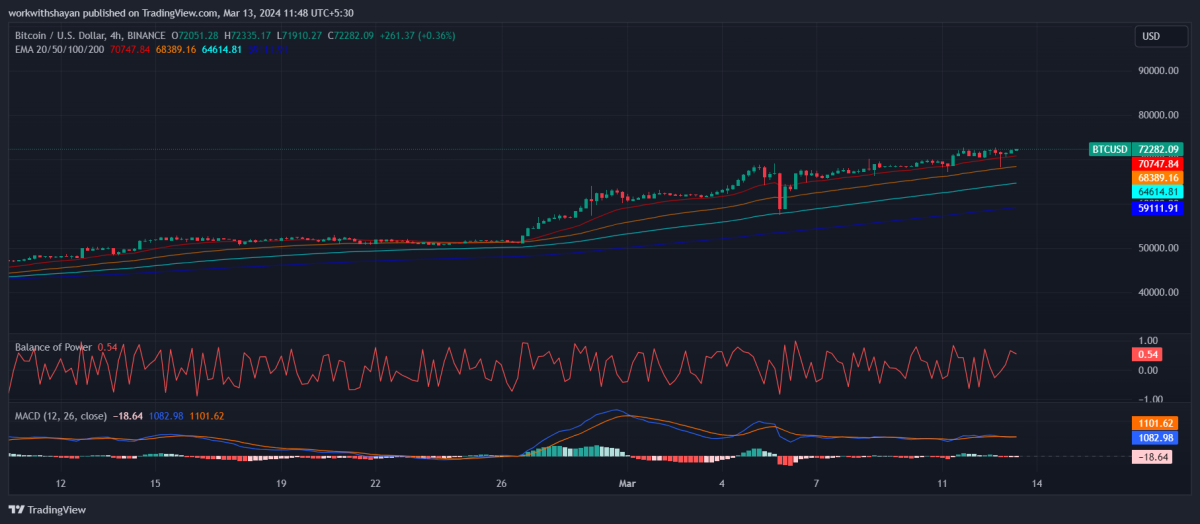Viewport: 1200px width, 524px height.
Task: Click the pink -18.64 histogram axis tag
Action: click(1150, 456)
